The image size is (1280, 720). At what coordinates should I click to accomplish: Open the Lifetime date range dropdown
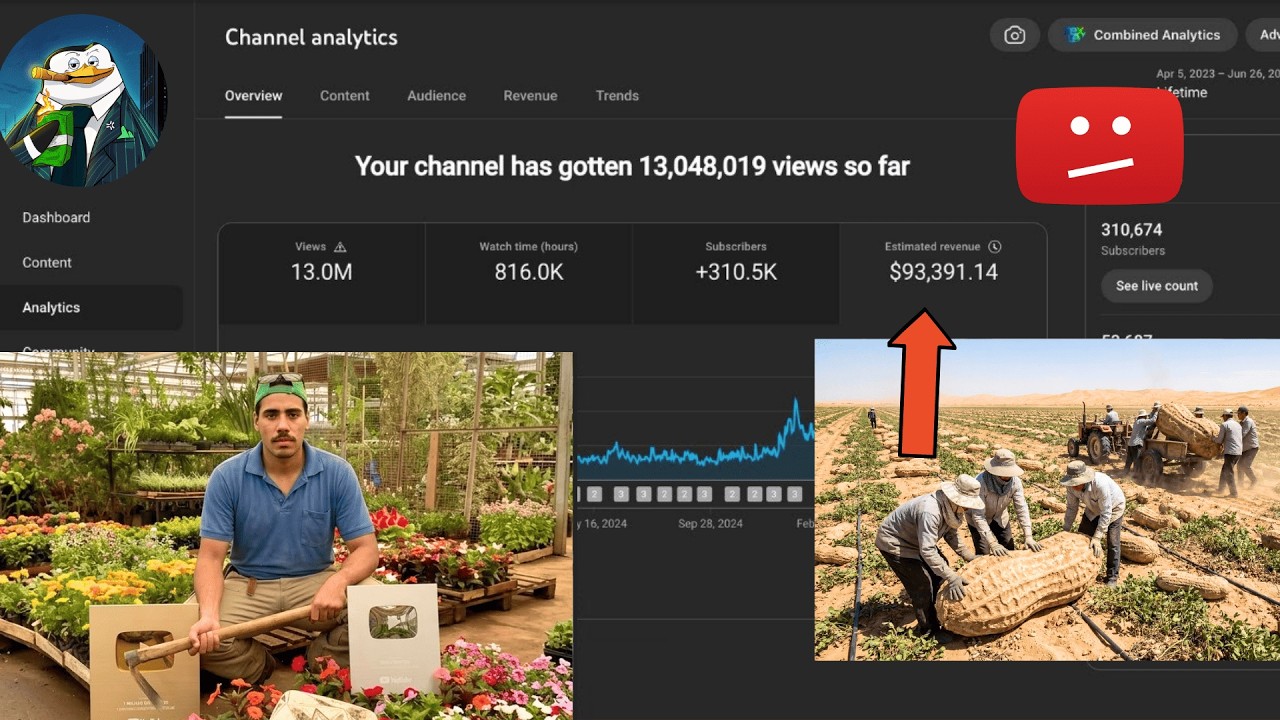click(x=1214, y=84)
